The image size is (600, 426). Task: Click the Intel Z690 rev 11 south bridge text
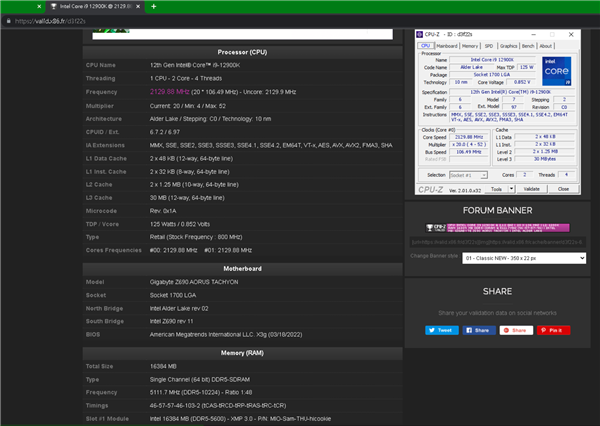[171, 321]
